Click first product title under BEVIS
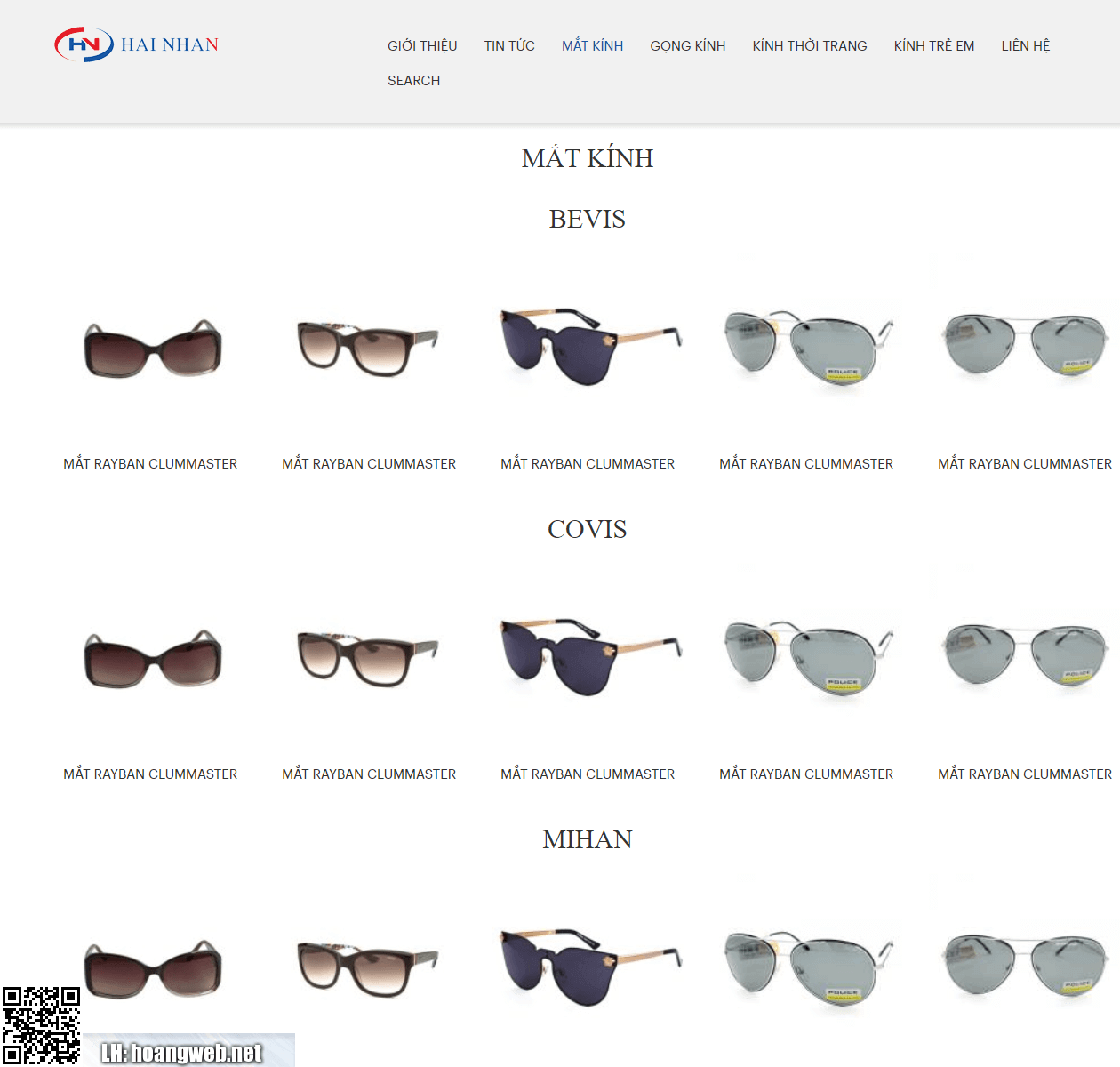Image resolution: width=1120 pixels, height=1067 pixels. (150, 463)
